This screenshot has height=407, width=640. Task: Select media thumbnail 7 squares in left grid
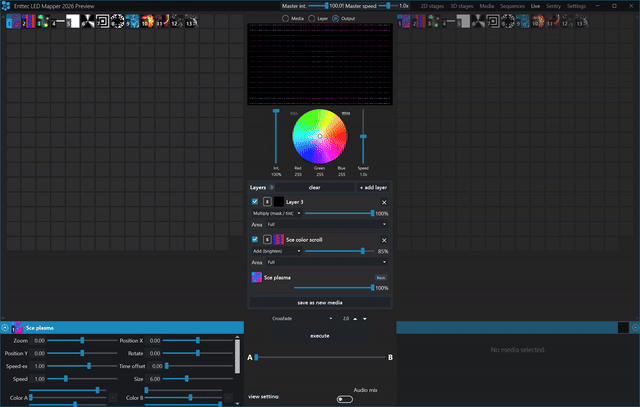click(x=102, y=21)
